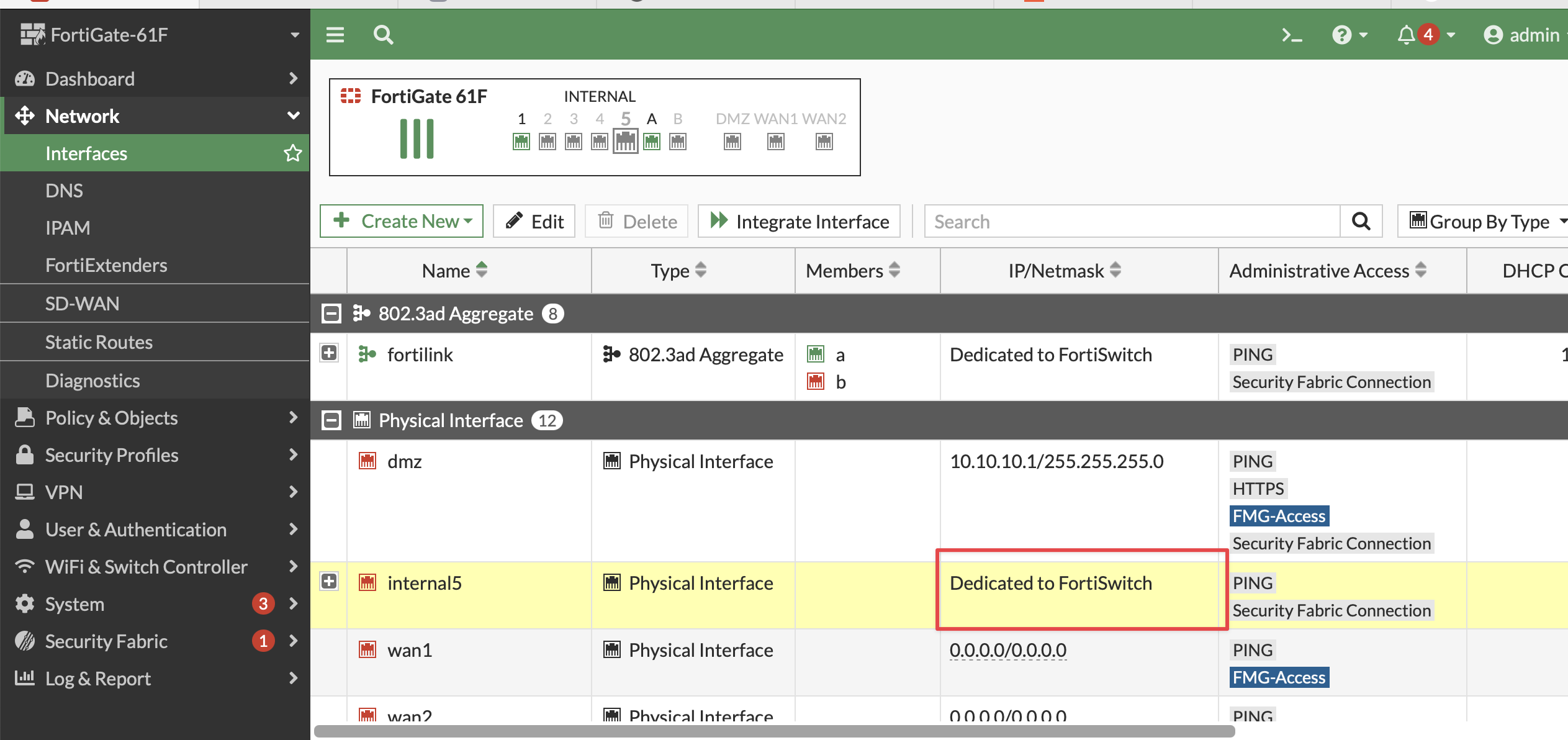The width and height of the screenshot is (1568, 740).
Task: Click port B in faceplate diagram
Action: [678, 142]
